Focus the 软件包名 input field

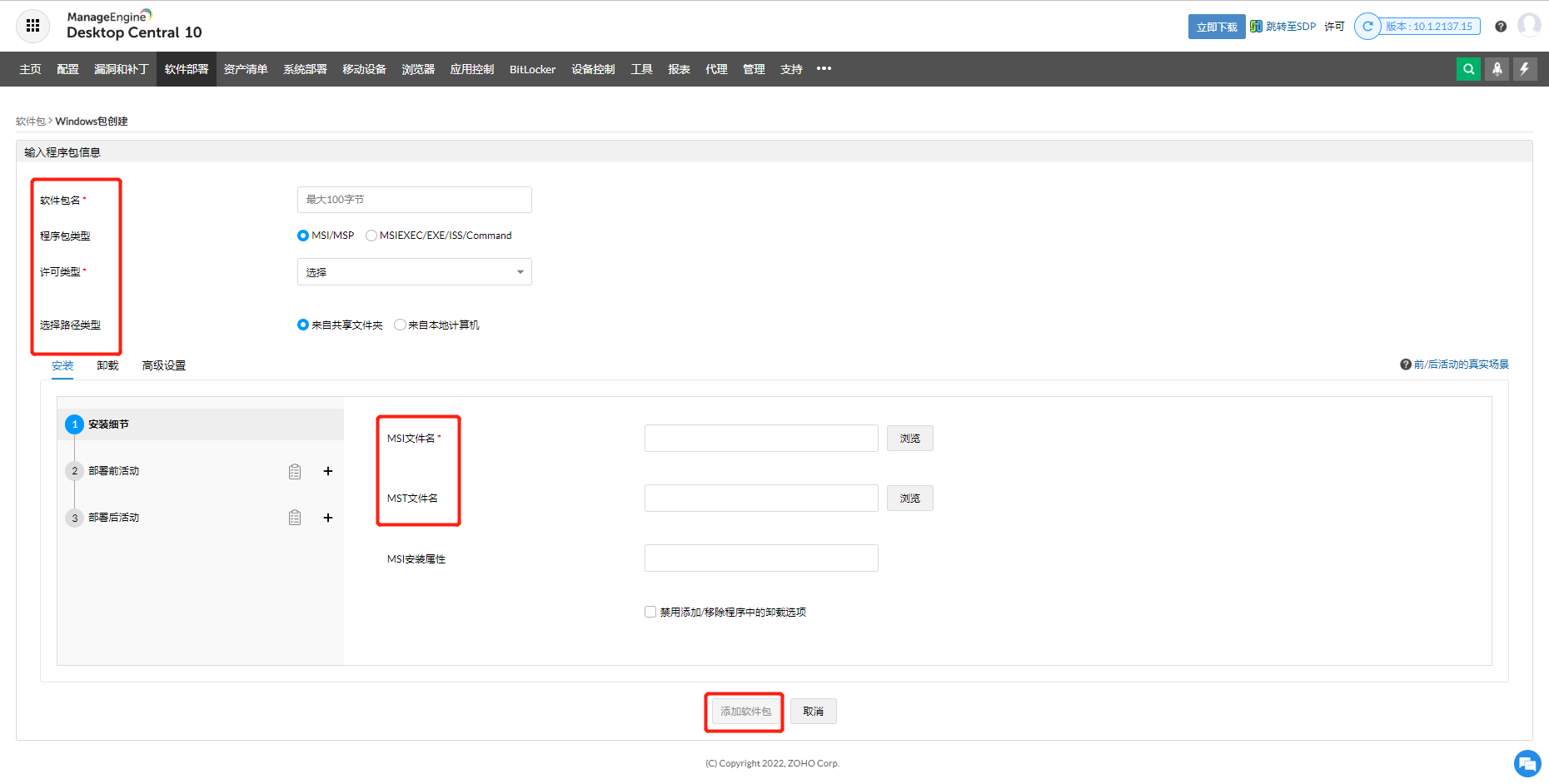[x=415, y=200]
